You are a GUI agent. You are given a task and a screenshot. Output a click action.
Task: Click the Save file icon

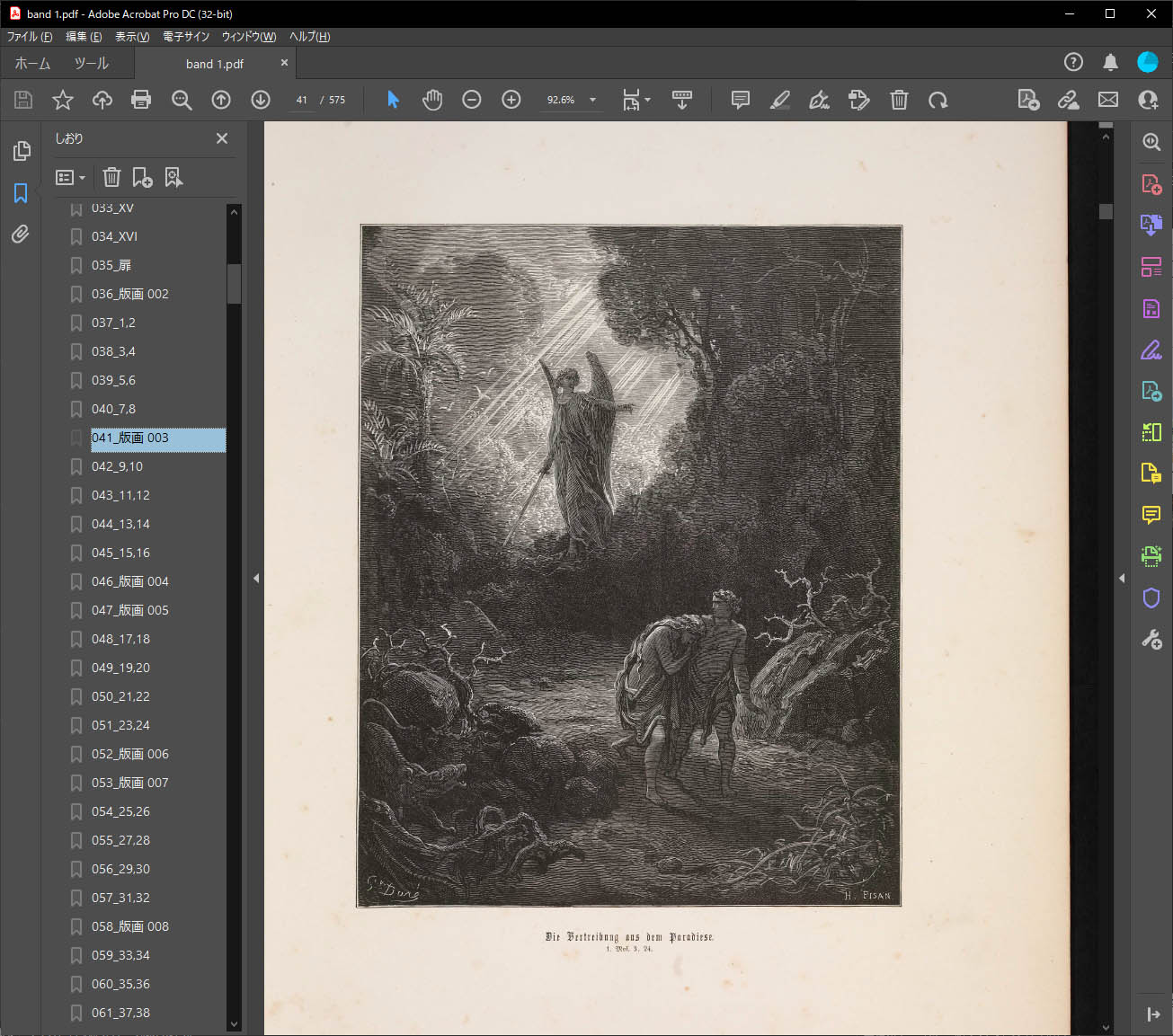click(x=23, y=100)
